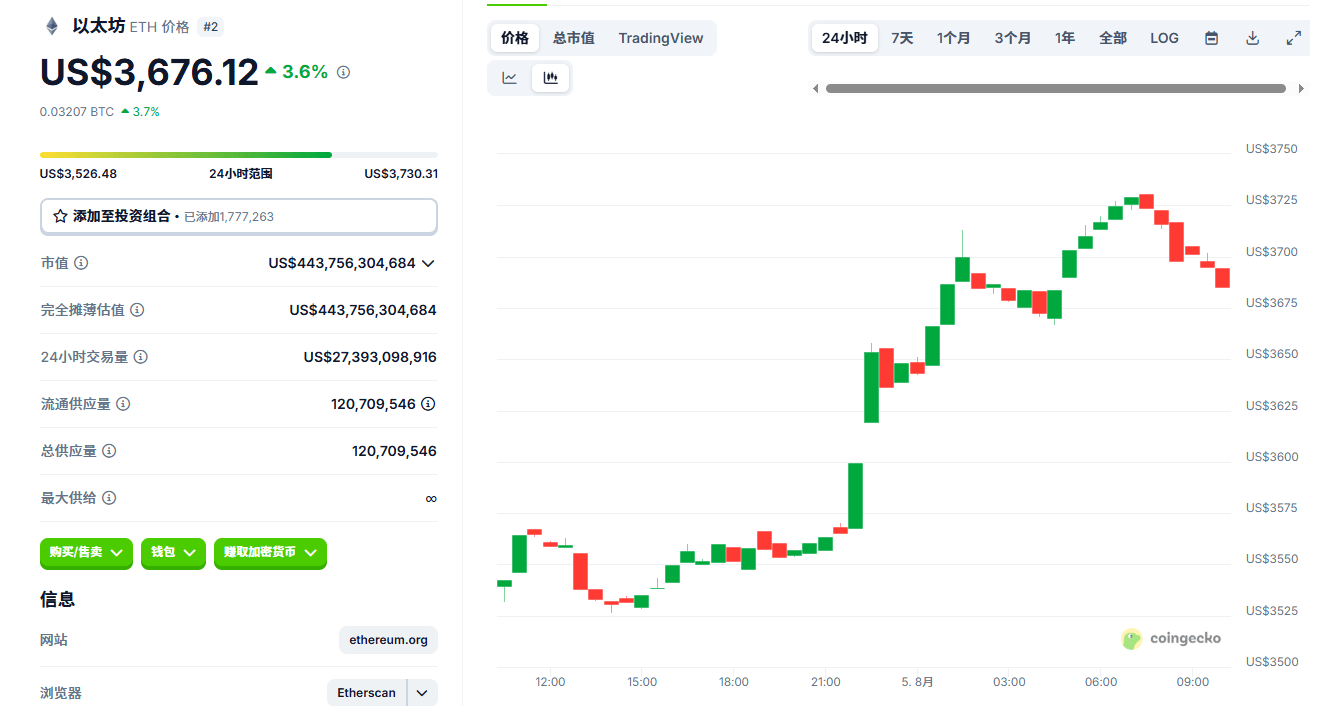Screen dimensions: 1325x706
Task: Click the info icon beside circulating supply value
Action: click(428, 404)
